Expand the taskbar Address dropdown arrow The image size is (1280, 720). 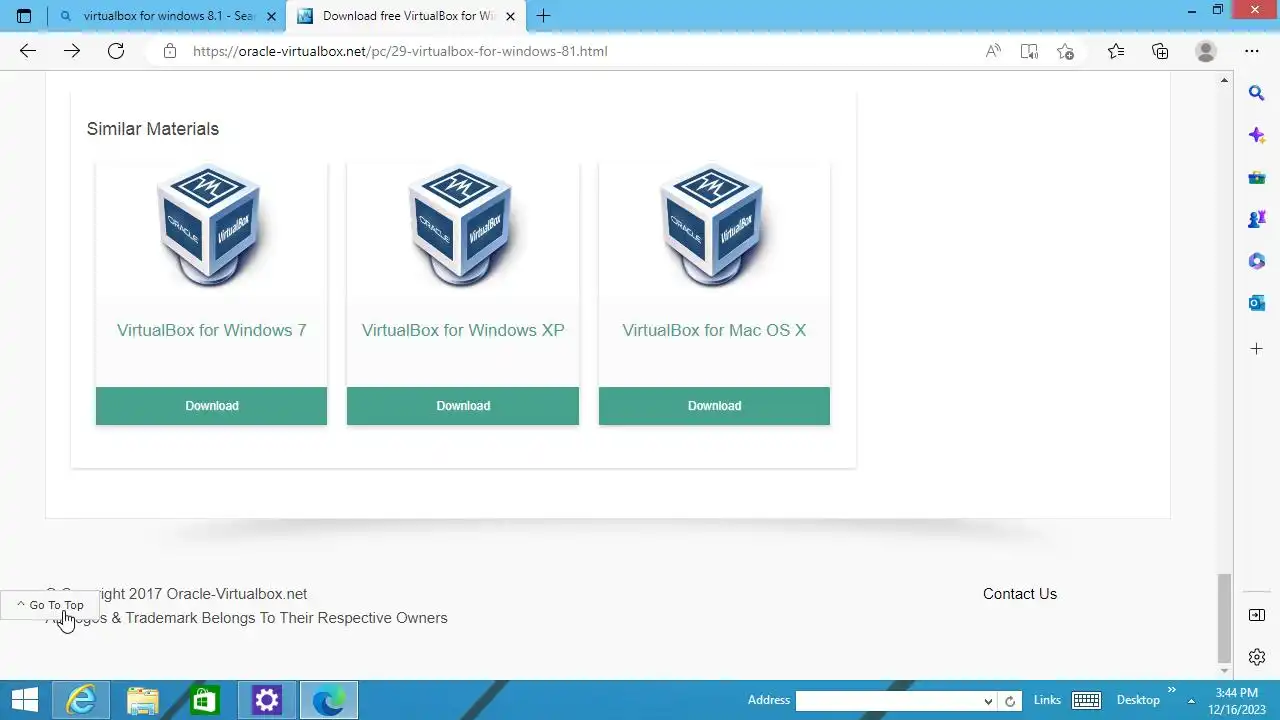[988, 701]
